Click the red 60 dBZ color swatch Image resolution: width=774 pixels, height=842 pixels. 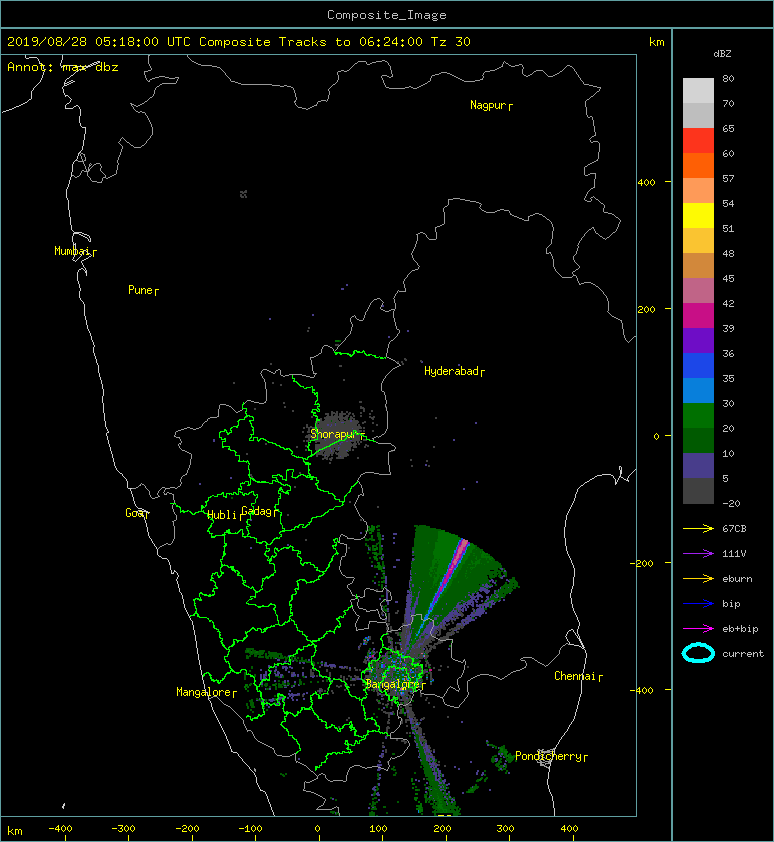click(698, 141)
